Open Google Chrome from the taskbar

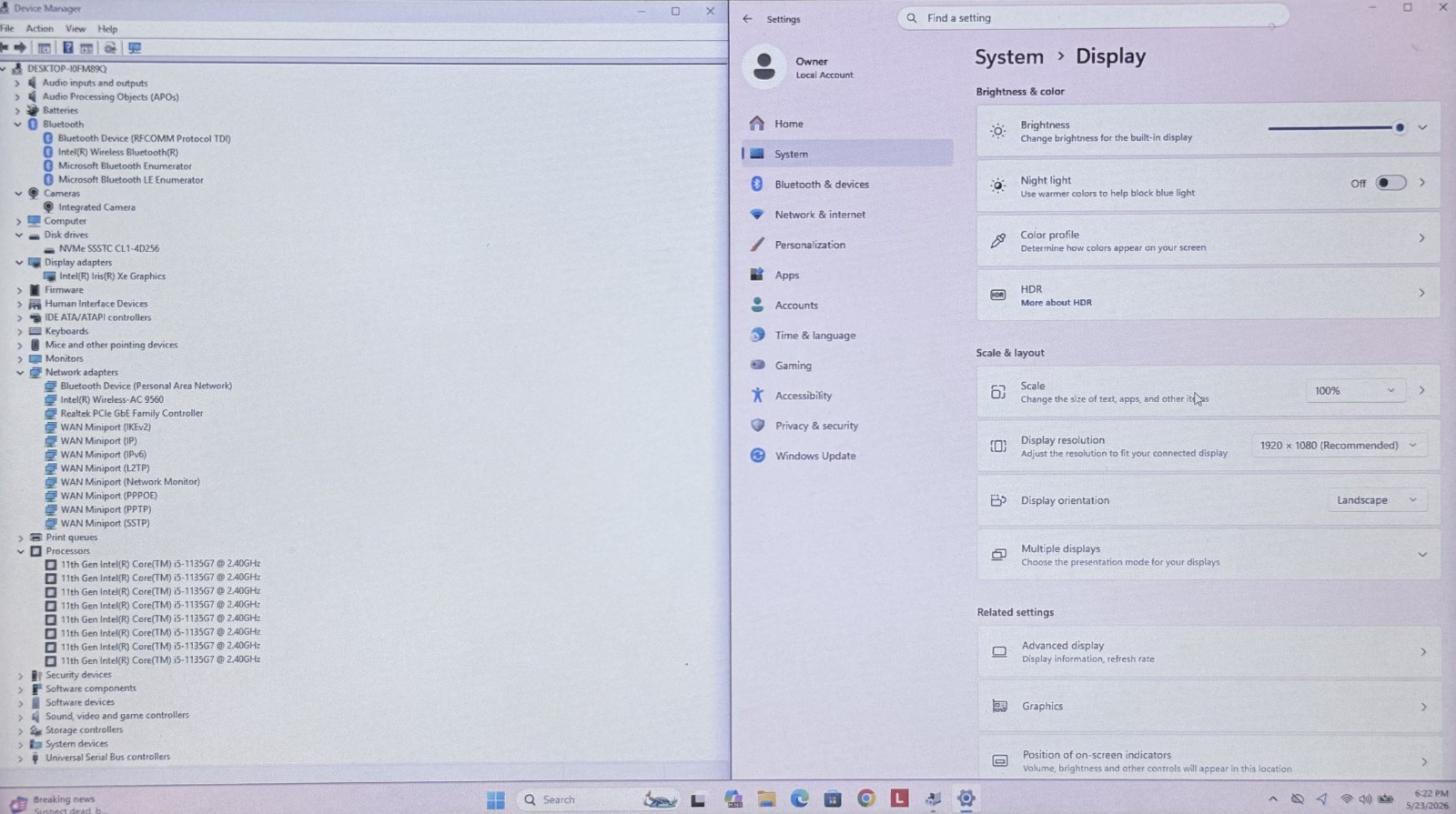[x=866, y=799]
